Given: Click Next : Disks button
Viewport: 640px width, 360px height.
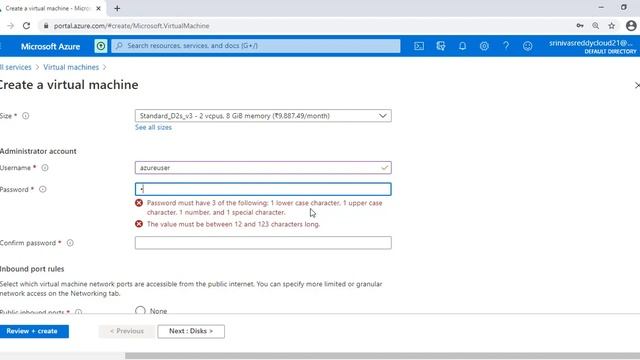Looking at the screenshot, I should (x=191, y=331).
